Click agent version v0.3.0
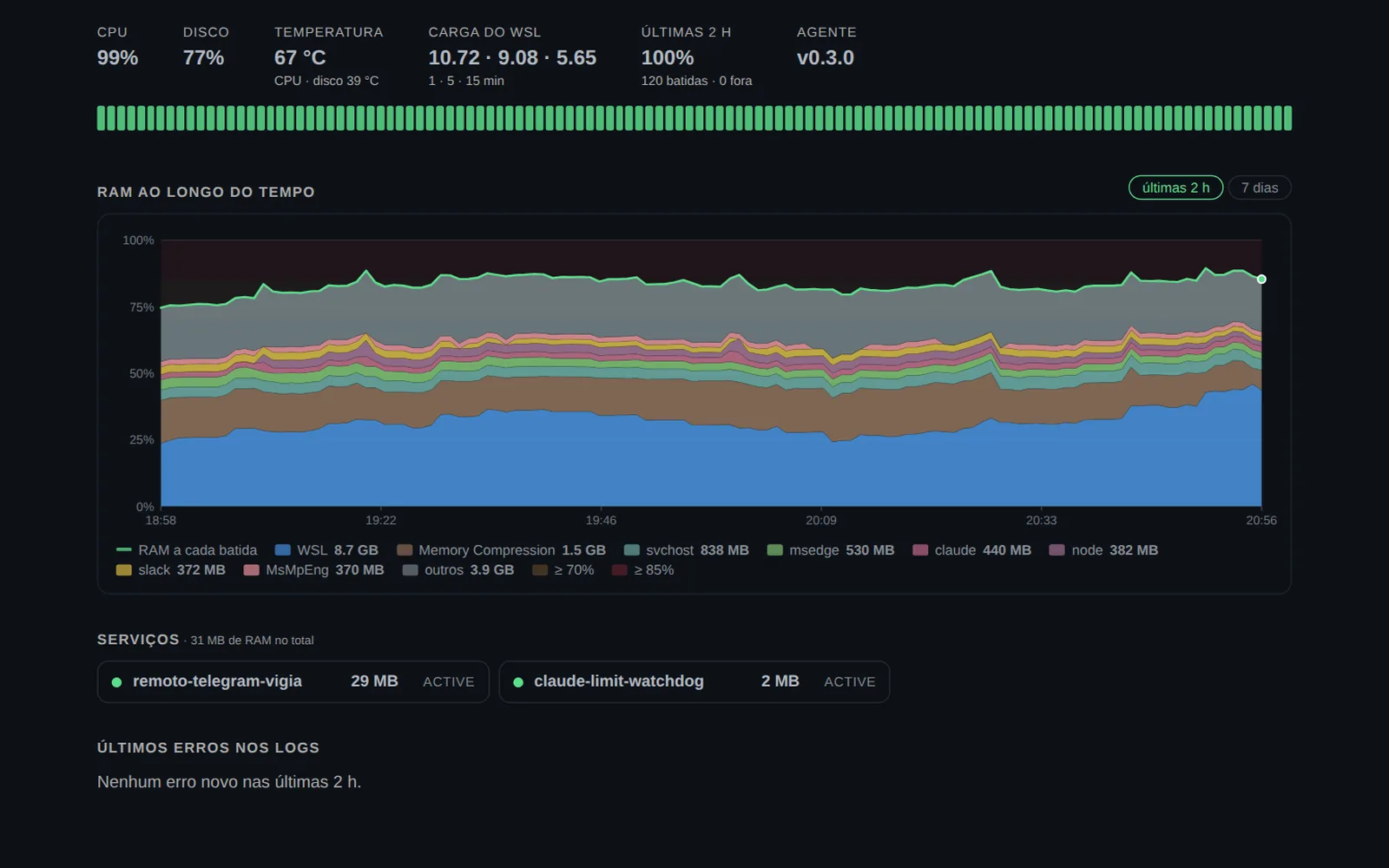 [x=826, y=58]
